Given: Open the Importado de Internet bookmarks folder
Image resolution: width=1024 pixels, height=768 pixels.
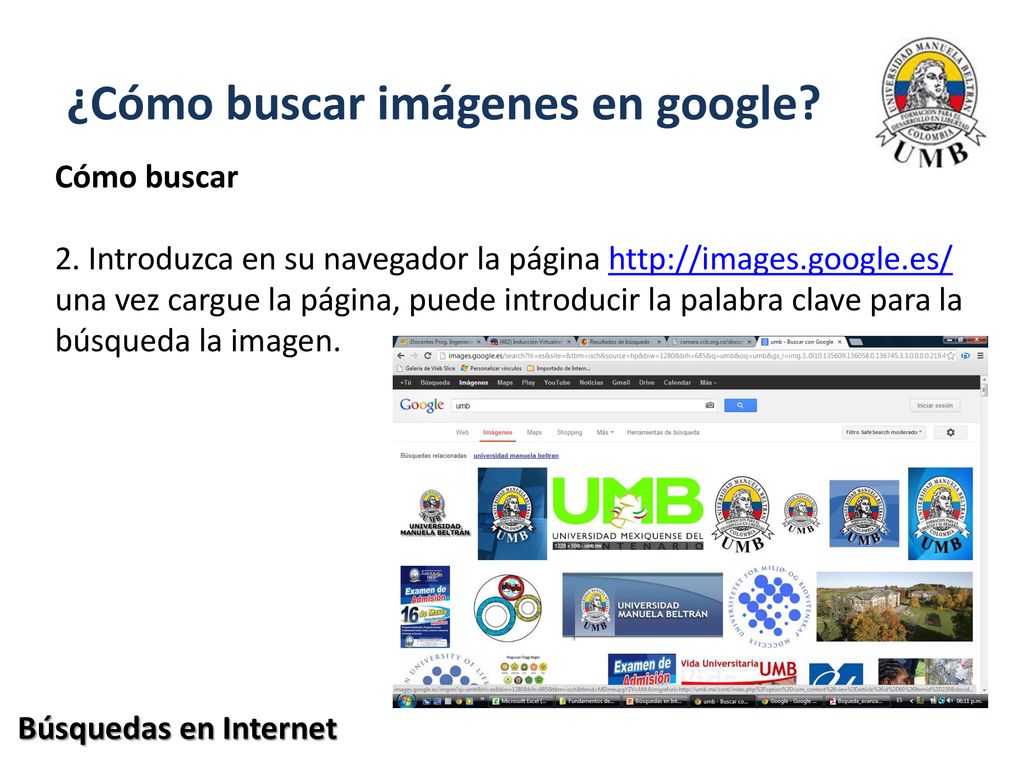Looking at the screenshot, I should pyautogui.click(x=558, y=368).
